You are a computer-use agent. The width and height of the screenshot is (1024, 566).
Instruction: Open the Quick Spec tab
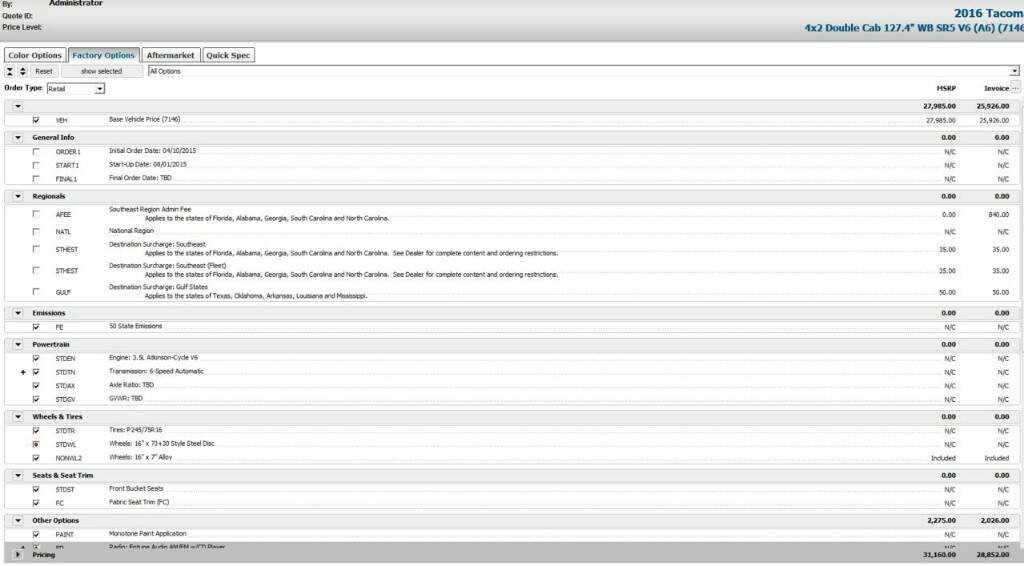(228, 55)
